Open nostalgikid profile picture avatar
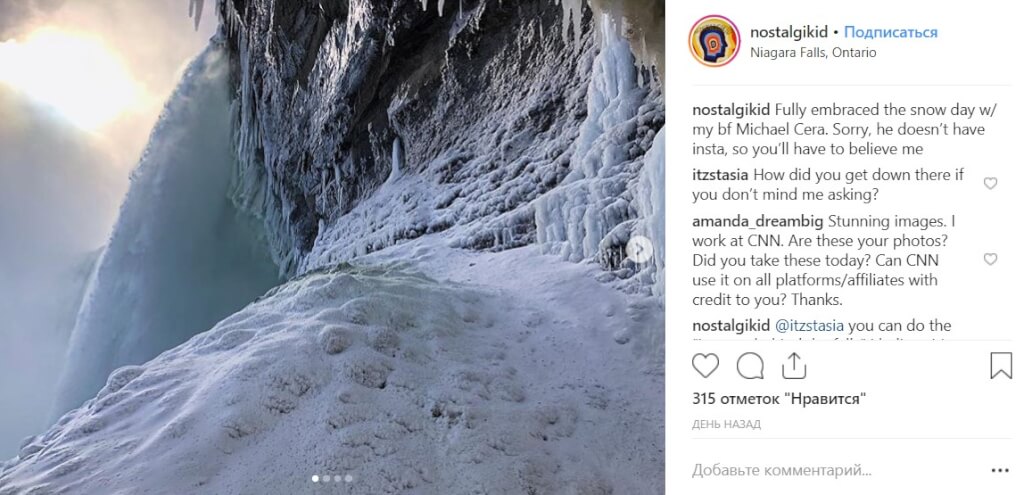The height and width of the screenshot is (495, 1024). pos(714,41)
